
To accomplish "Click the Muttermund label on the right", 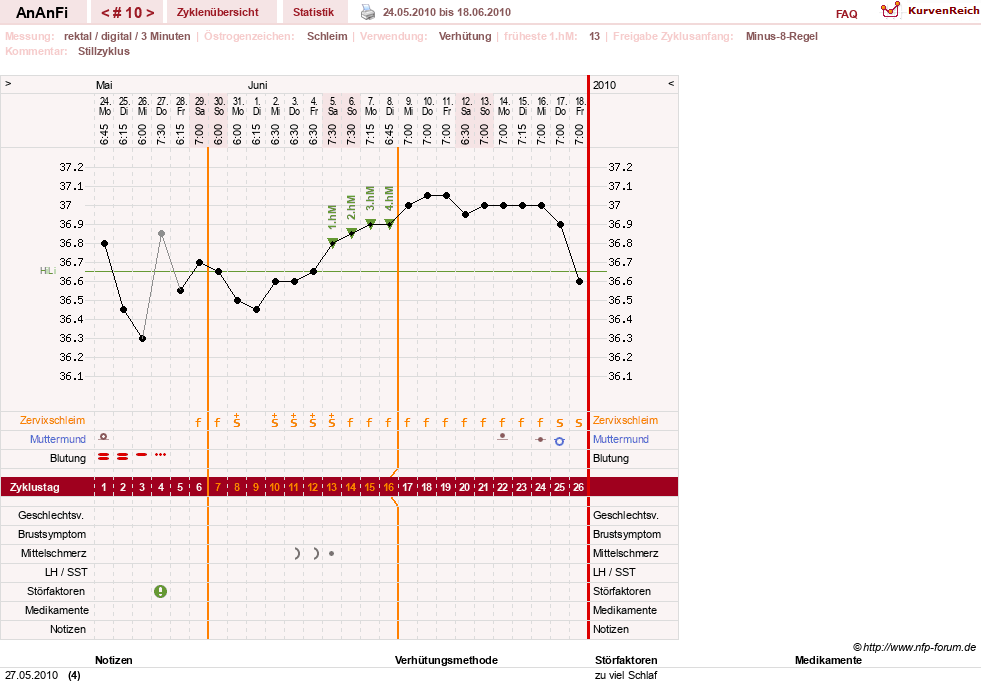I will 621,439.
